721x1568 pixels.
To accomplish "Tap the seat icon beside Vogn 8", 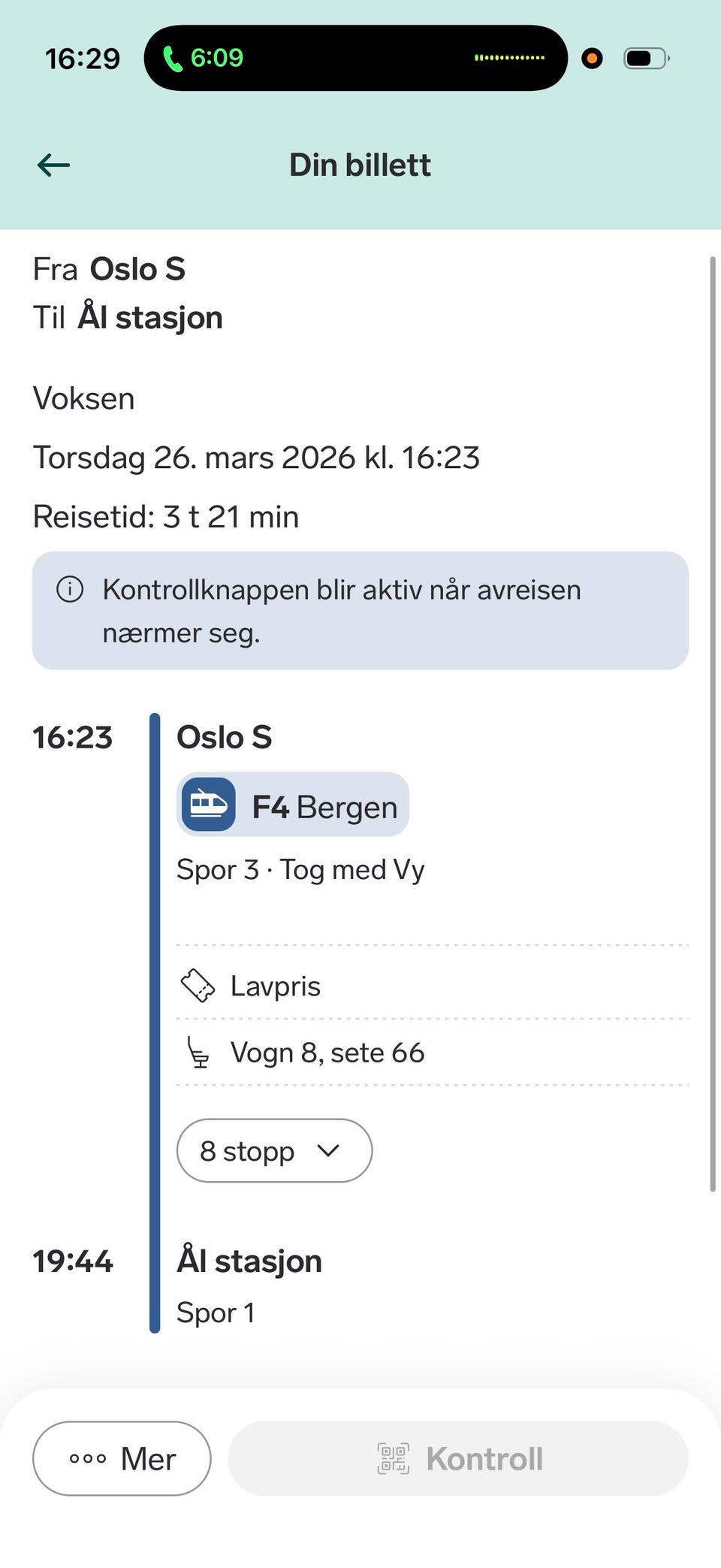I will tap(198, 1052).
